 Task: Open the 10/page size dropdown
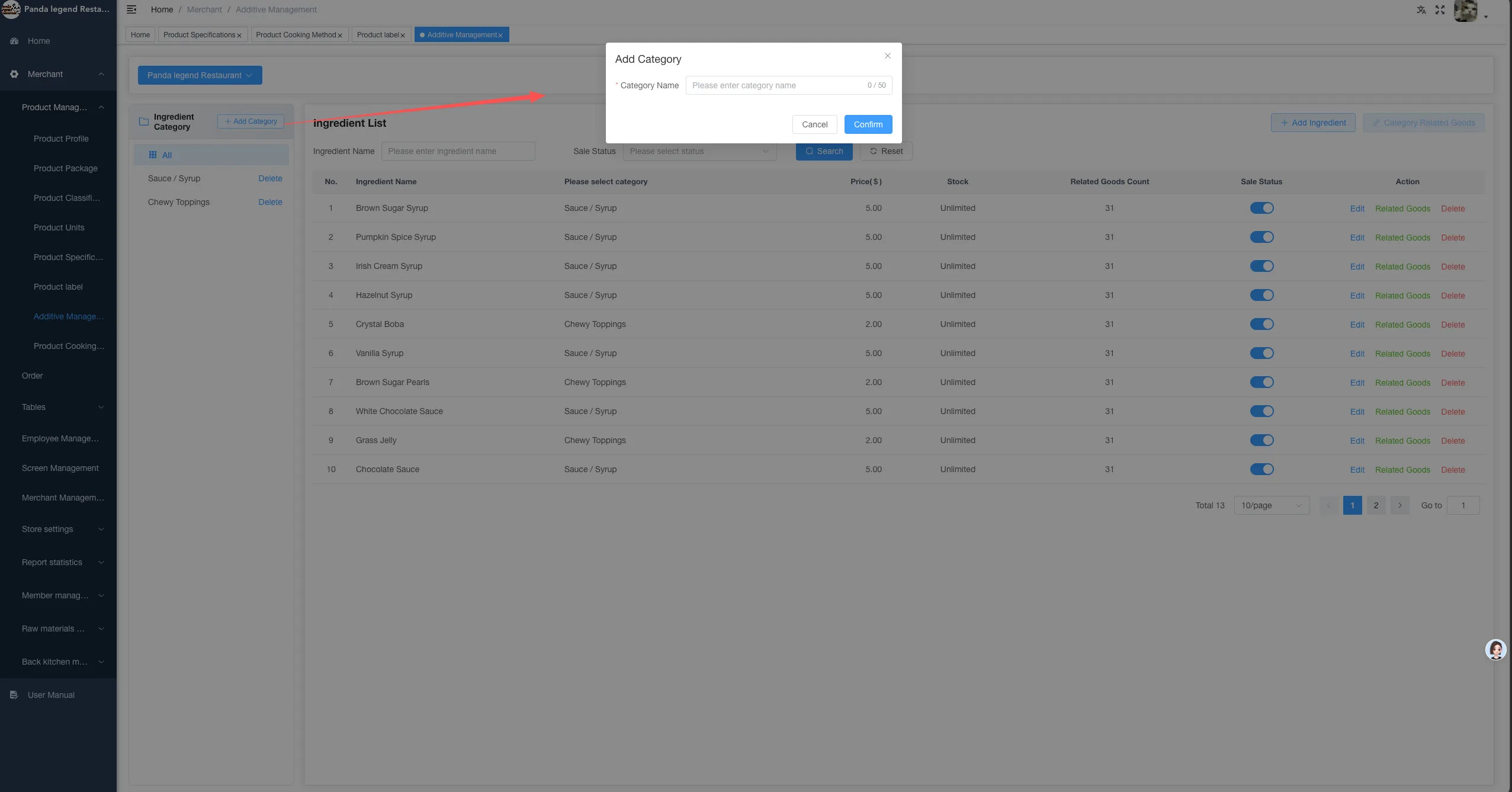point(1272,505)
